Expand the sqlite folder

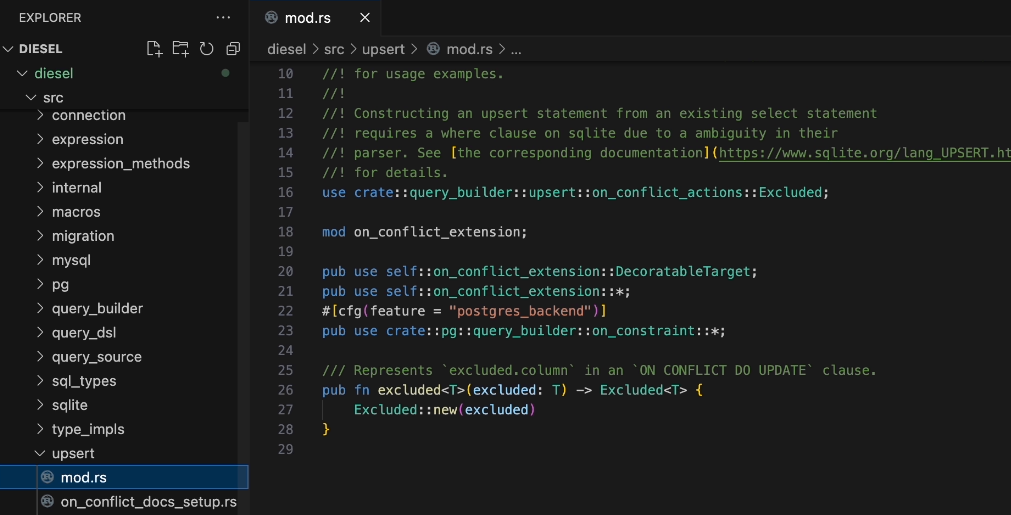pyautogui.click(x=70, y=405)
